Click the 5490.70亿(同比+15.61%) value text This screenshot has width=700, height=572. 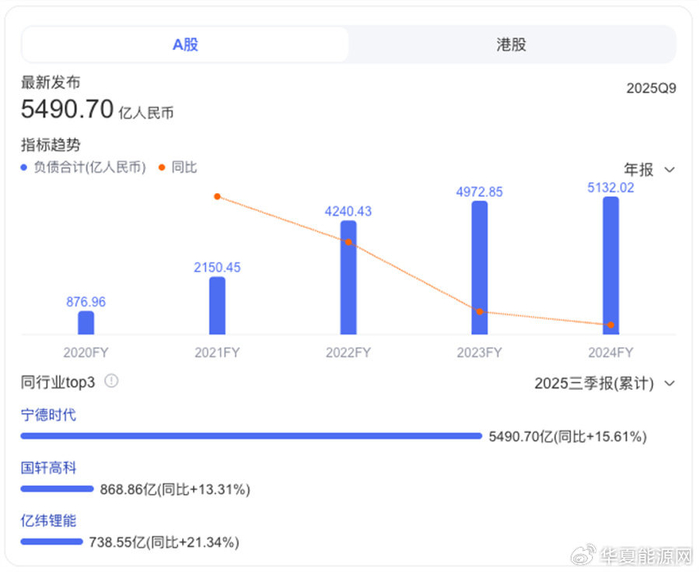tap(568, 436)
